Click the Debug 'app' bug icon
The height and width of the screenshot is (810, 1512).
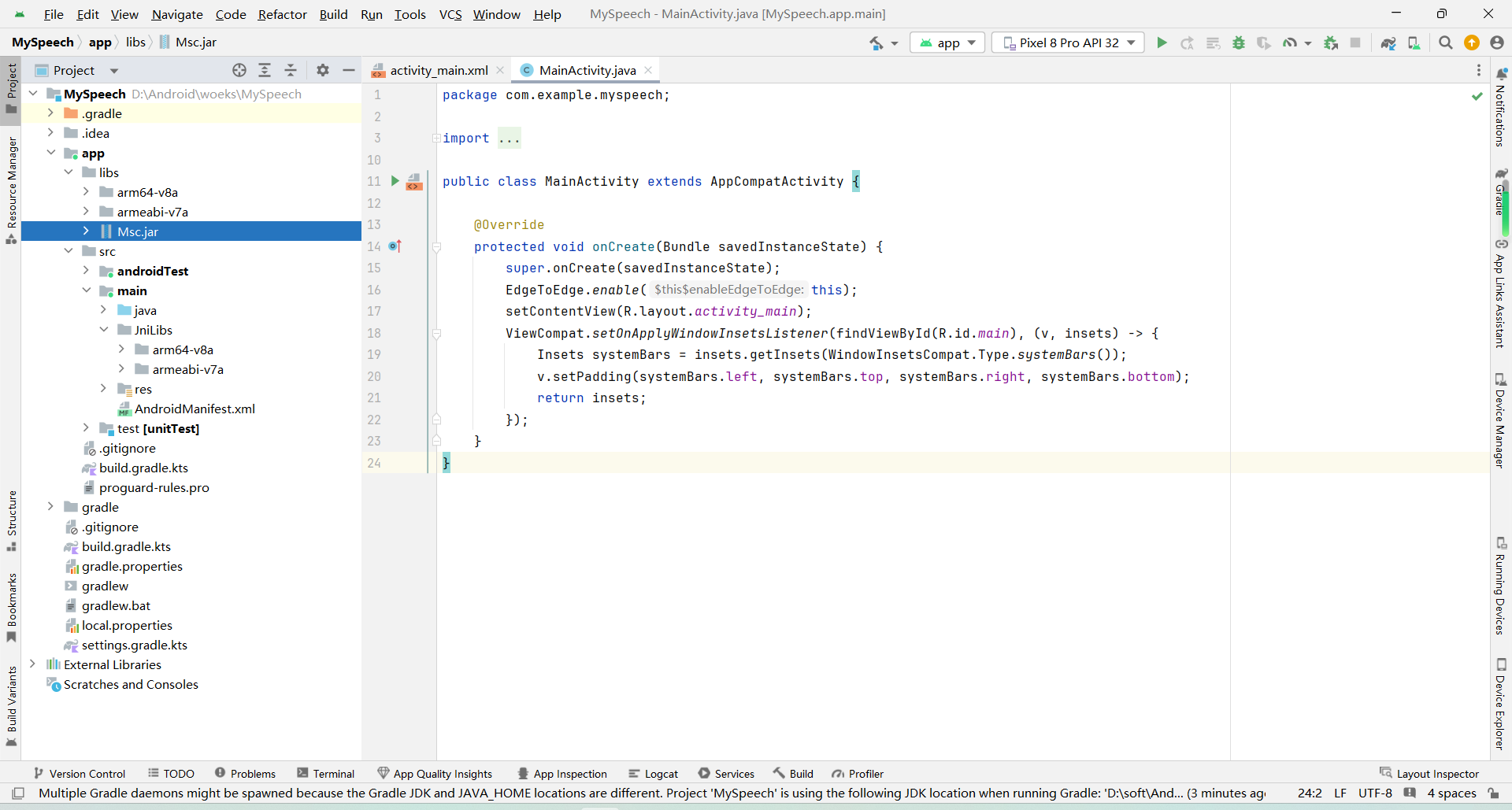pyautogui.click(x=1239, y=43)
